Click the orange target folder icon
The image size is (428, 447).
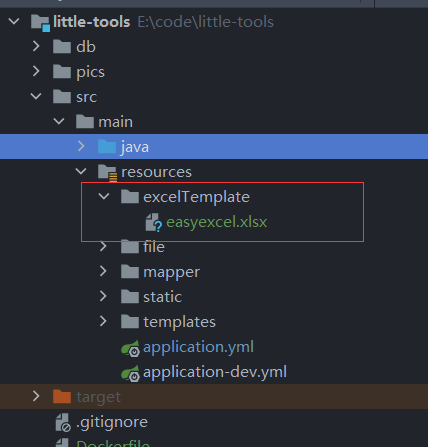pyautogui.click(x=62, y=396)
